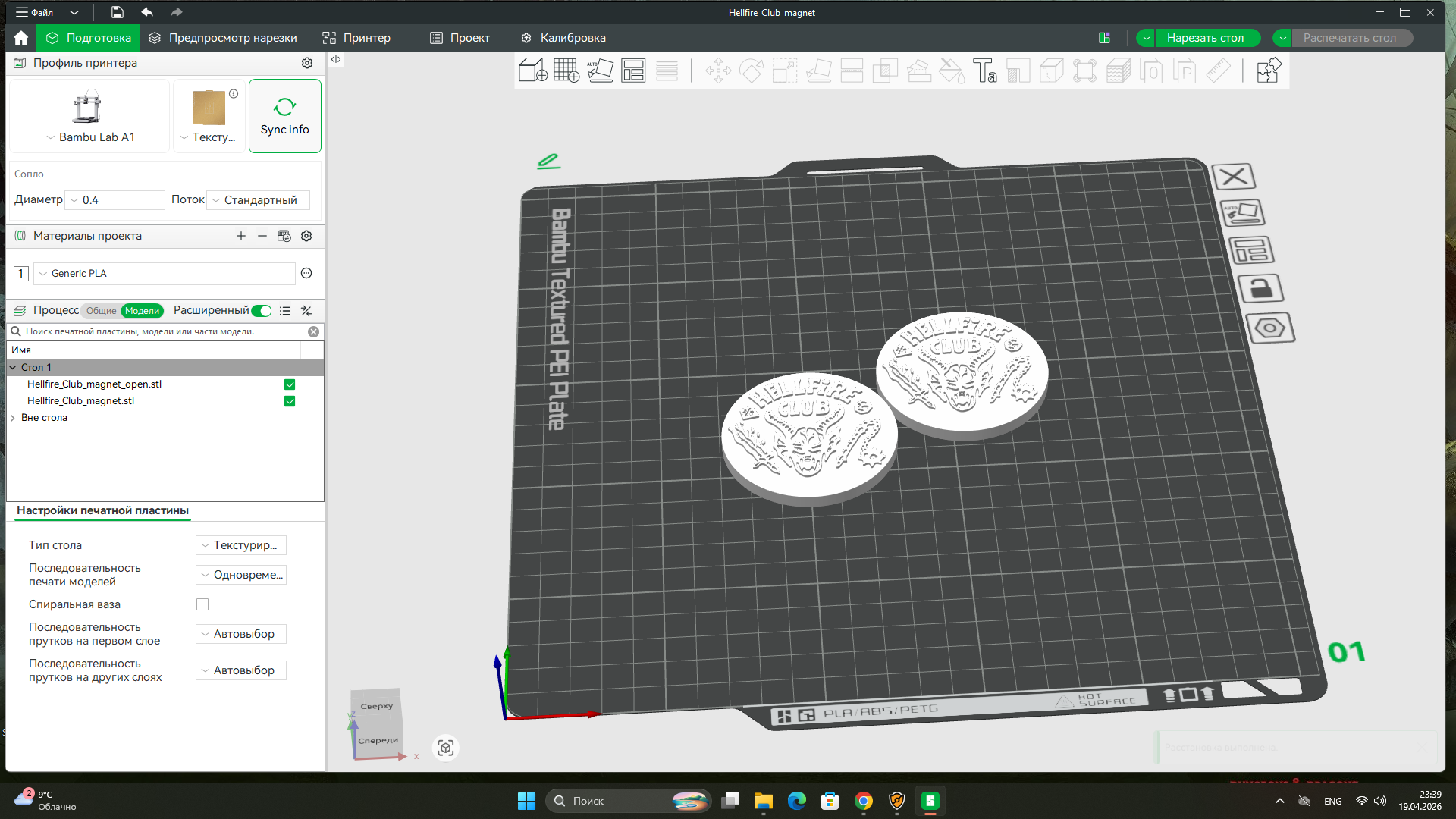Screen dimensions: 1456x819
Task: Switch to Предпросмотр нарезки tab
Action: point(223,38)
